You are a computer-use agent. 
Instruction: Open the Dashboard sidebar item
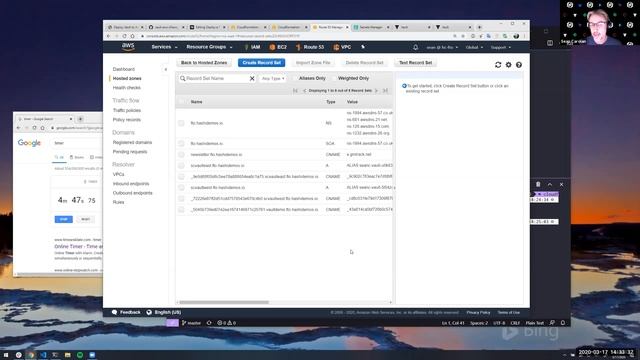click(x=124, y=69)
